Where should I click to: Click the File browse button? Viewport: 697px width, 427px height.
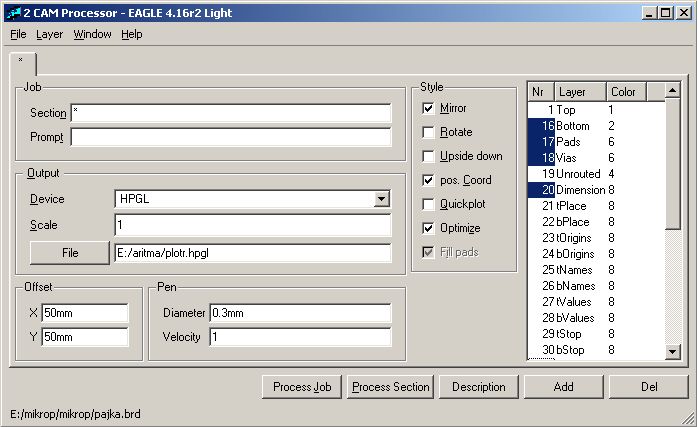[x=70, y=253]
